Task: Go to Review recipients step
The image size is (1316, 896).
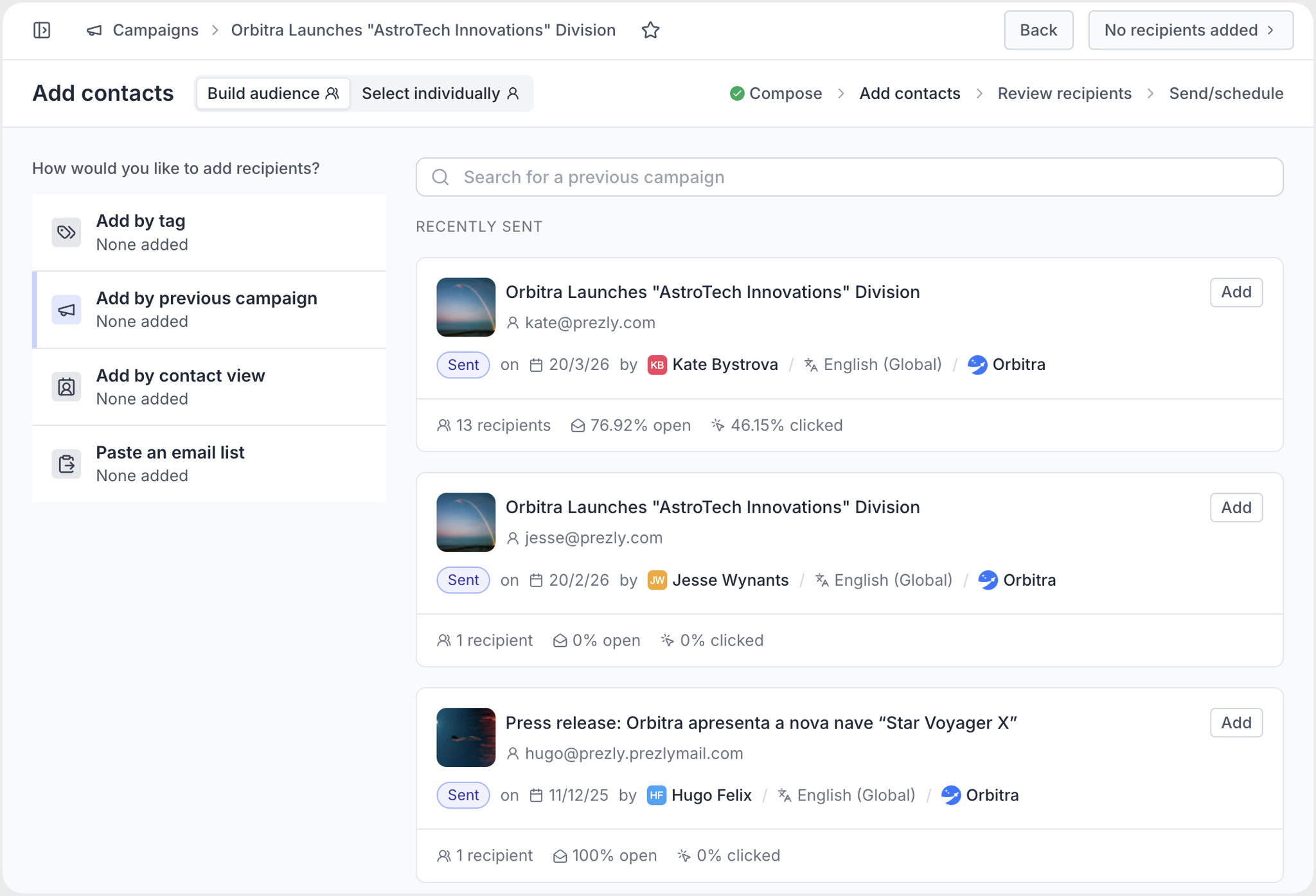Action: (1064, 94)
